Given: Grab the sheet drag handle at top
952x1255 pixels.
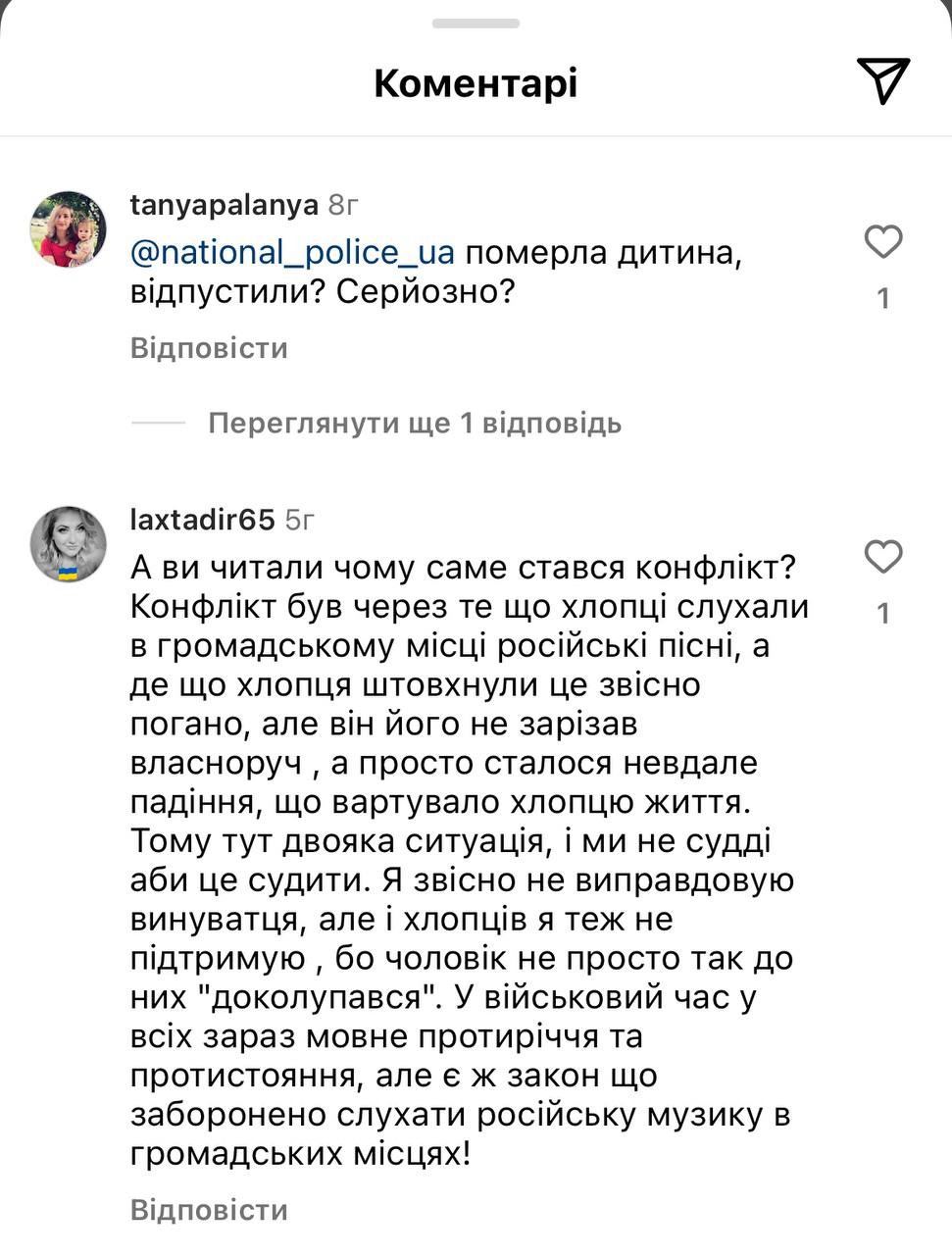Looking at the screenshot, I should pos(476,23).
